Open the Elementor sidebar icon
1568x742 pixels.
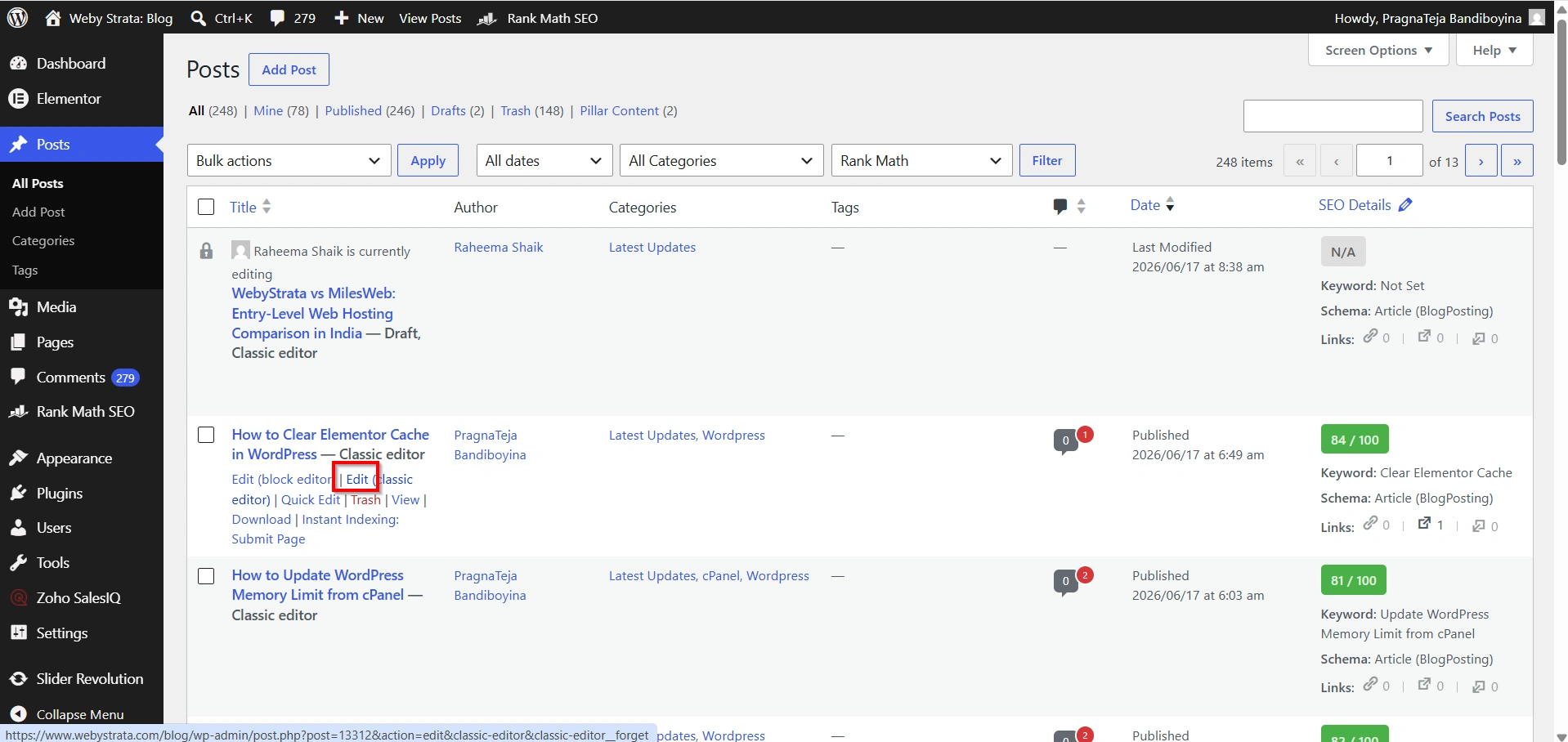(18, 99)
